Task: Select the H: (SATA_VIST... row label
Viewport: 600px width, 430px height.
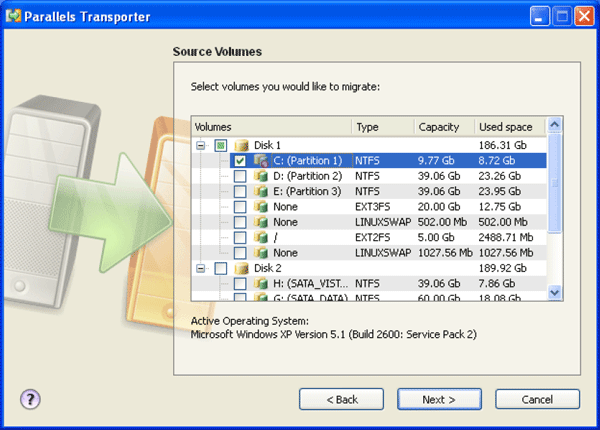Action: [311, 283]
